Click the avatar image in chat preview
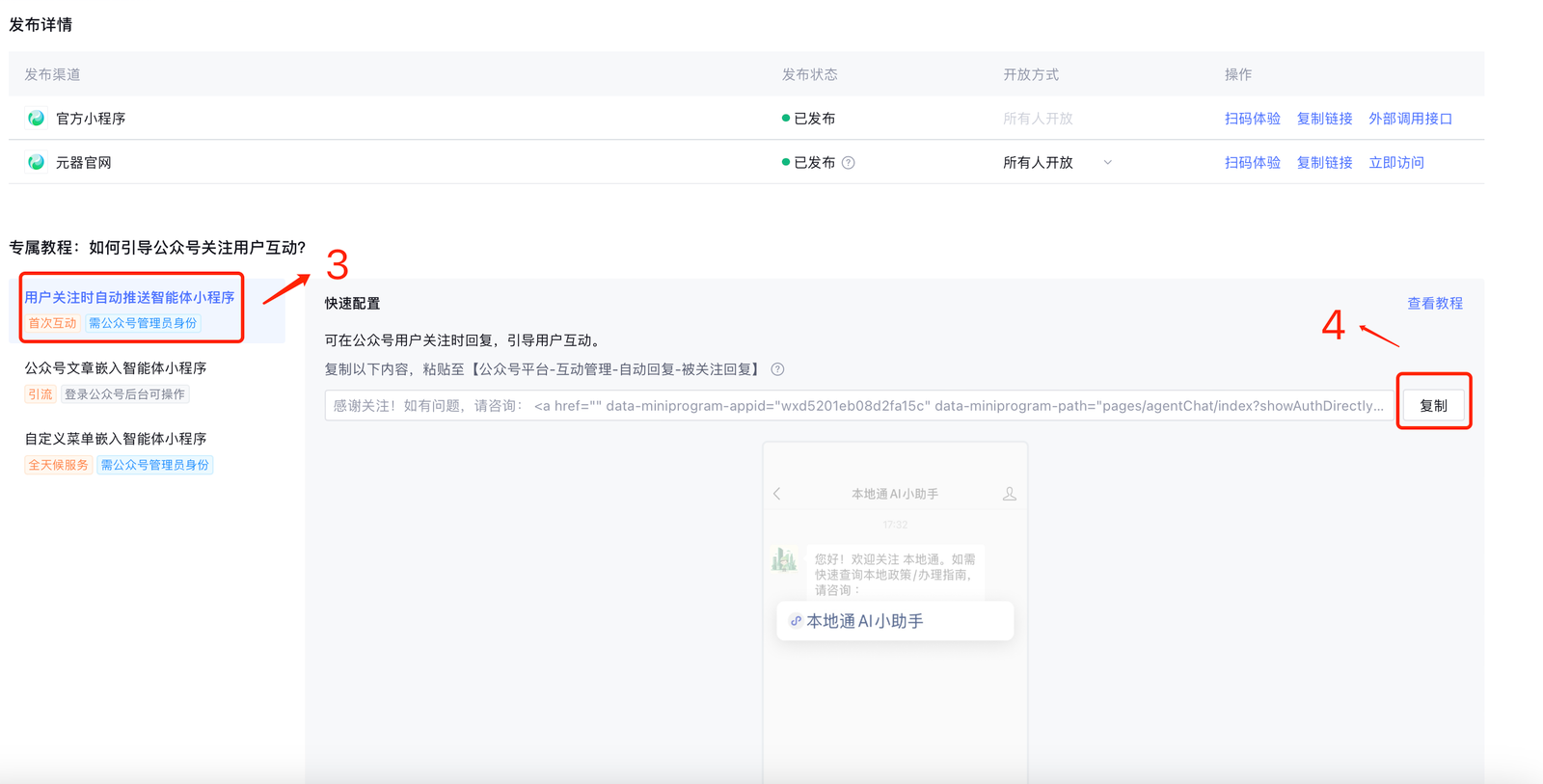Image resolution: width=1543 pixels, height=784 pixels. click(784, 559)
